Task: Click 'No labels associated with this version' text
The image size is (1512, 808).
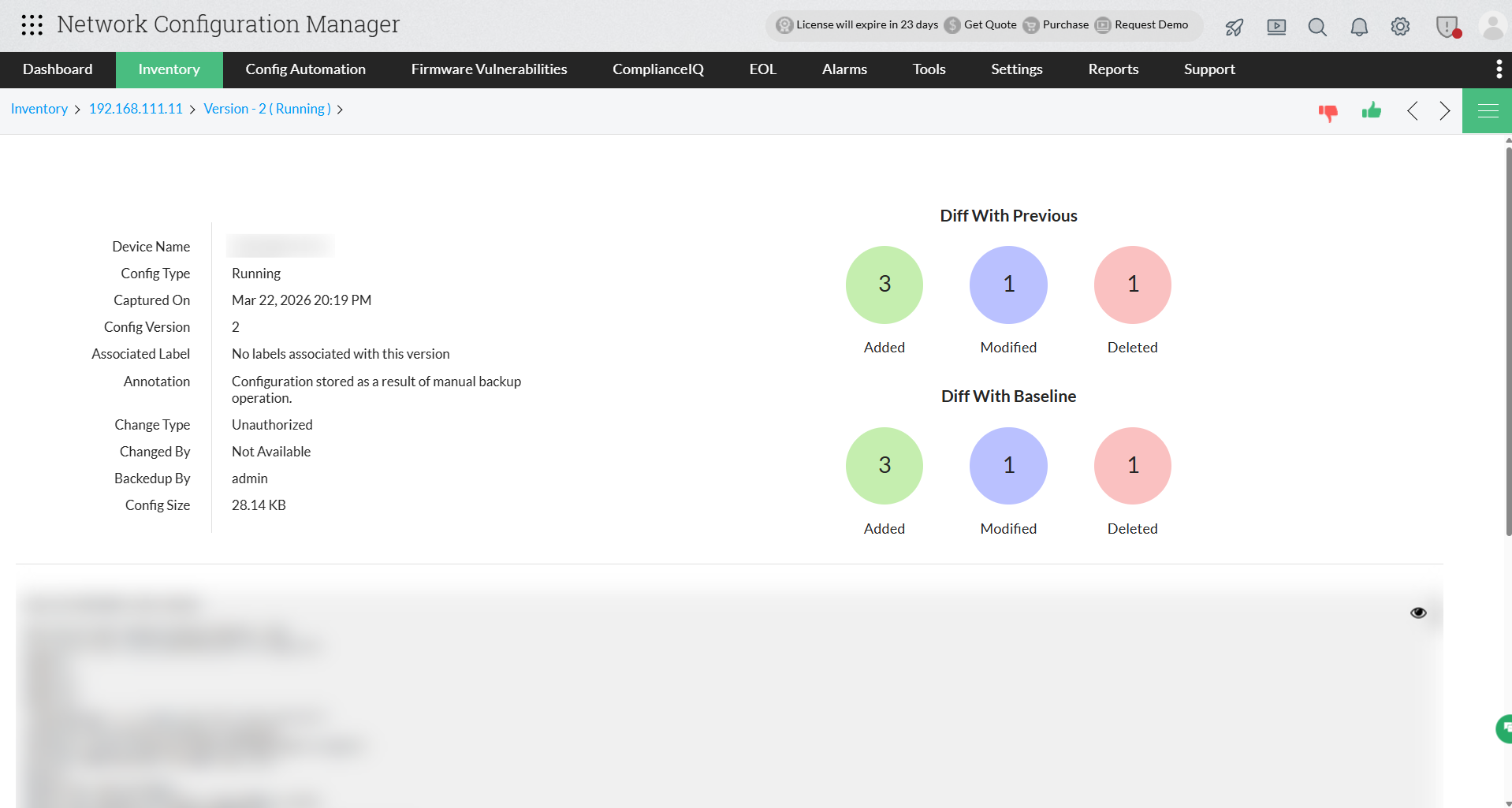Action: click(341, 354)
